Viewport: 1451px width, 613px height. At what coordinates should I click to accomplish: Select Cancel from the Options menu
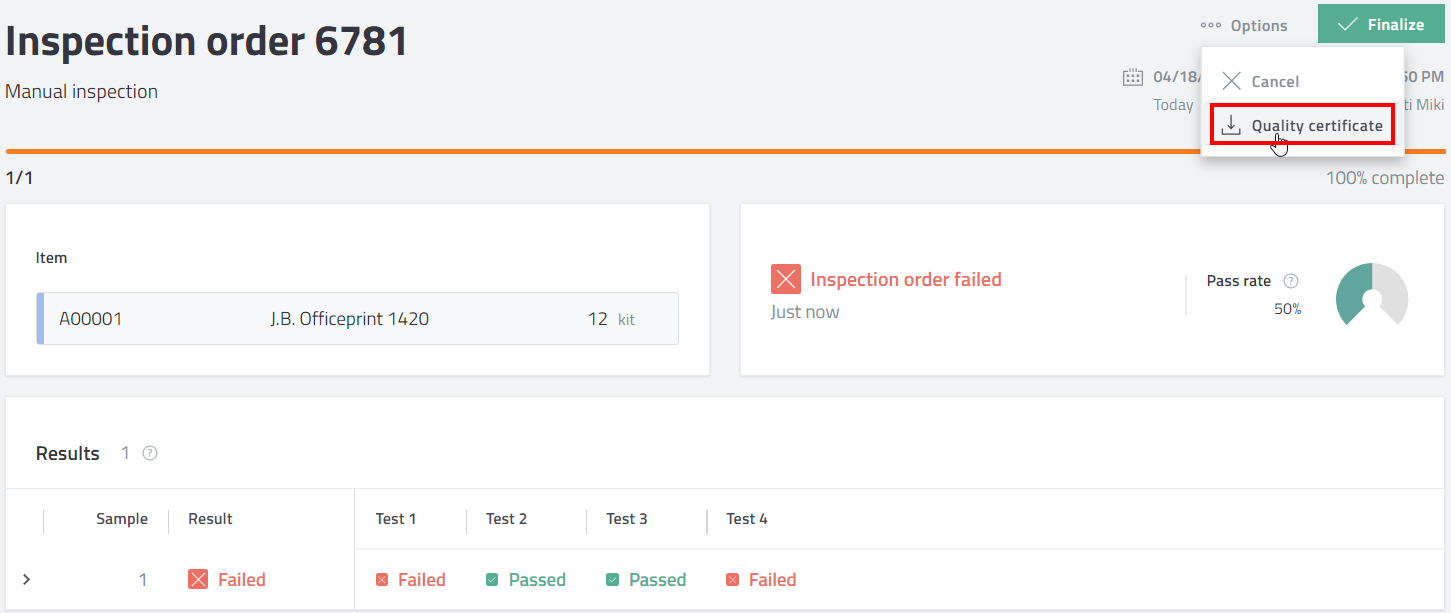pyautogui.click(x=1275, y=81)
